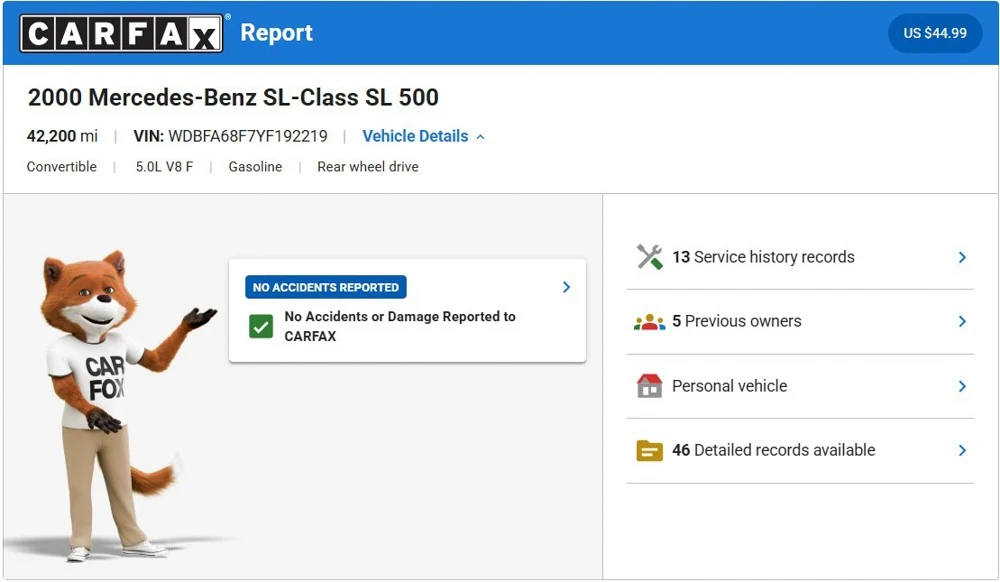
Task: Click the folder Detailed records icon
Action: (649, 451)
